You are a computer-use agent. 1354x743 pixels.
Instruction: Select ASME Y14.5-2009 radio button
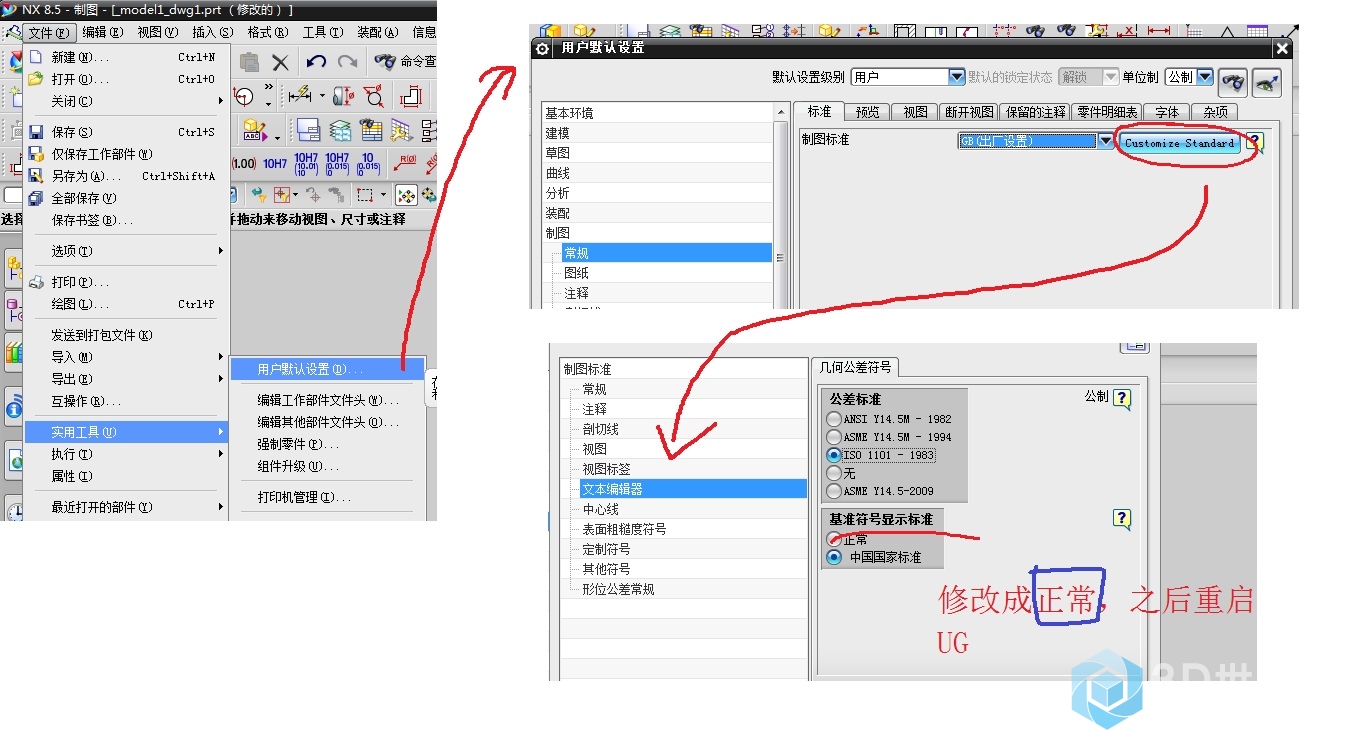tap(835, 491)
